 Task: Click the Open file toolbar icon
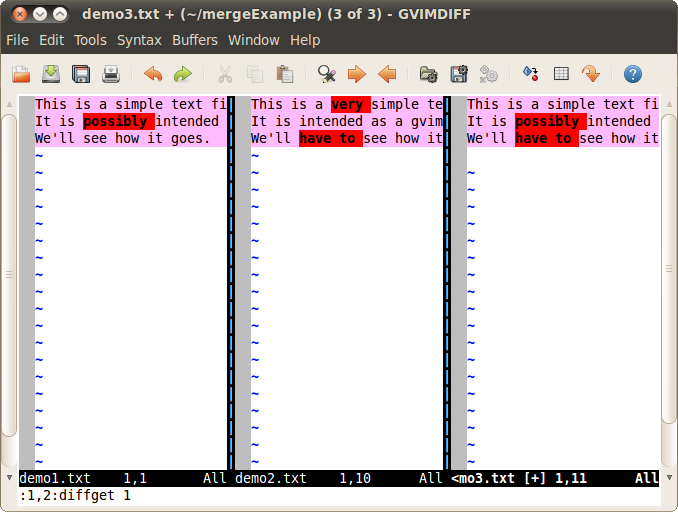point(21,74)
